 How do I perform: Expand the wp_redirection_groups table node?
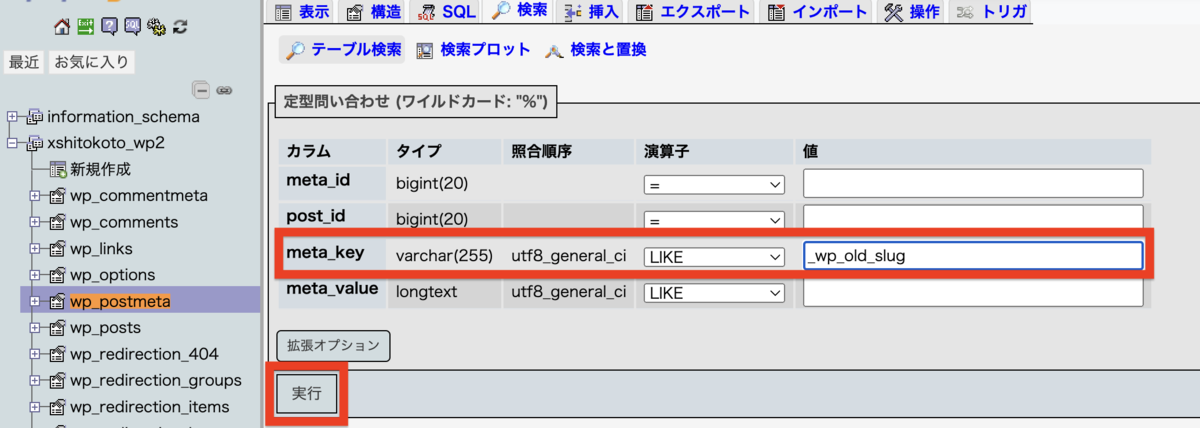coord(35,380)
